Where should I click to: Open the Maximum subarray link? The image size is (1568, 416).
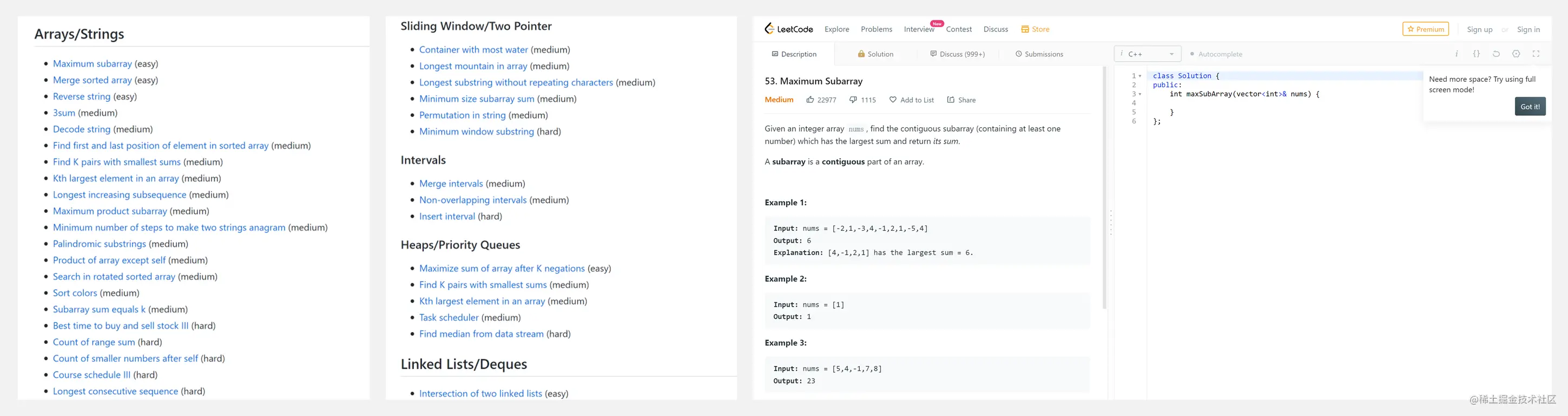(93, 63)
